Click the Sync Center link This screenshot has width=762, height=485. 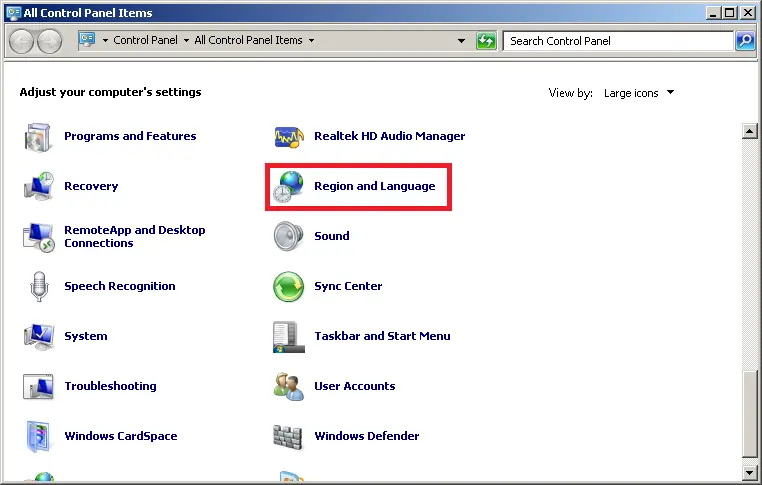point(348,286)
